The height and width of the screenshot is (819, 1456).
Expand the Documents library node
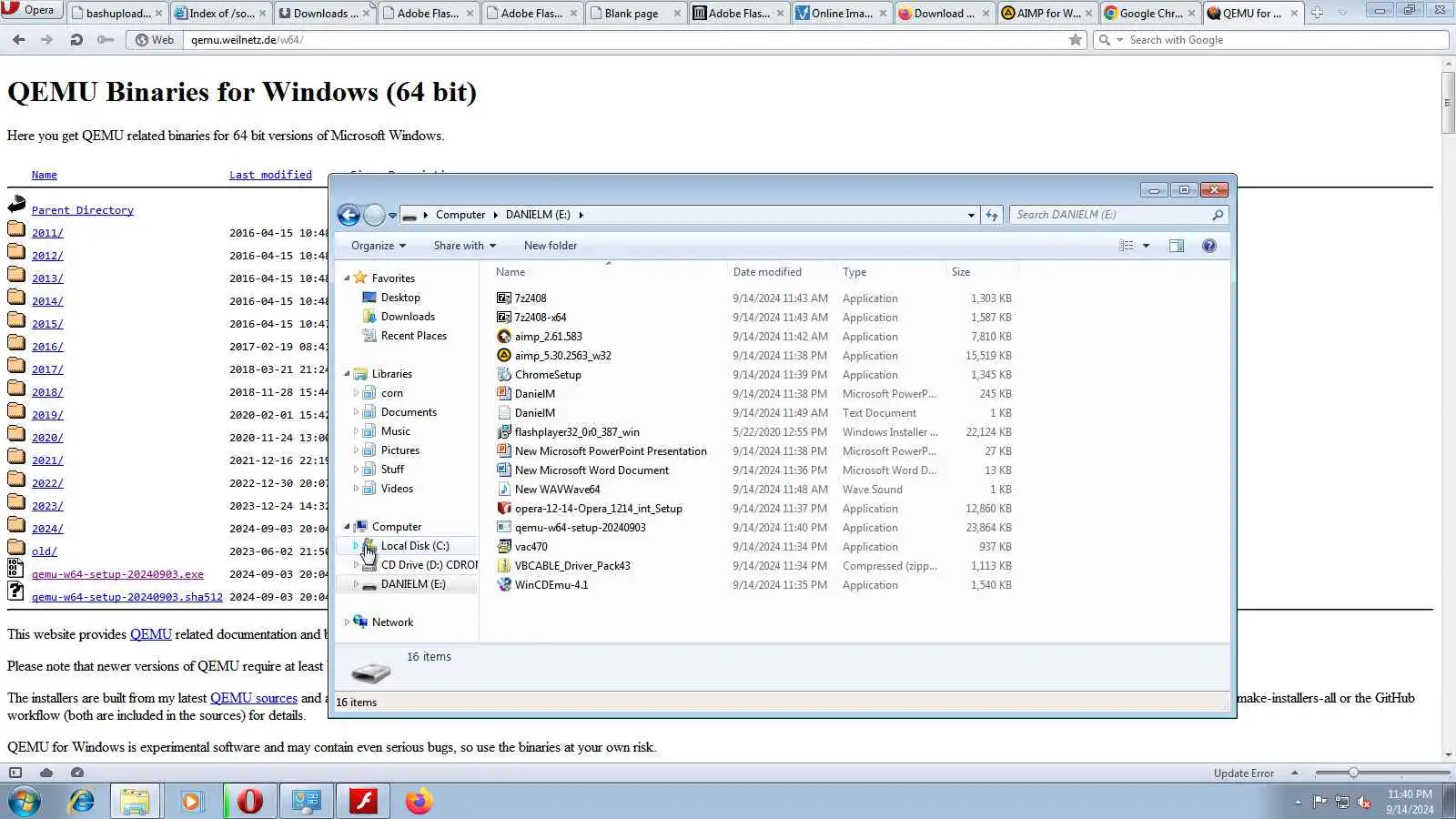pos(356,412)
